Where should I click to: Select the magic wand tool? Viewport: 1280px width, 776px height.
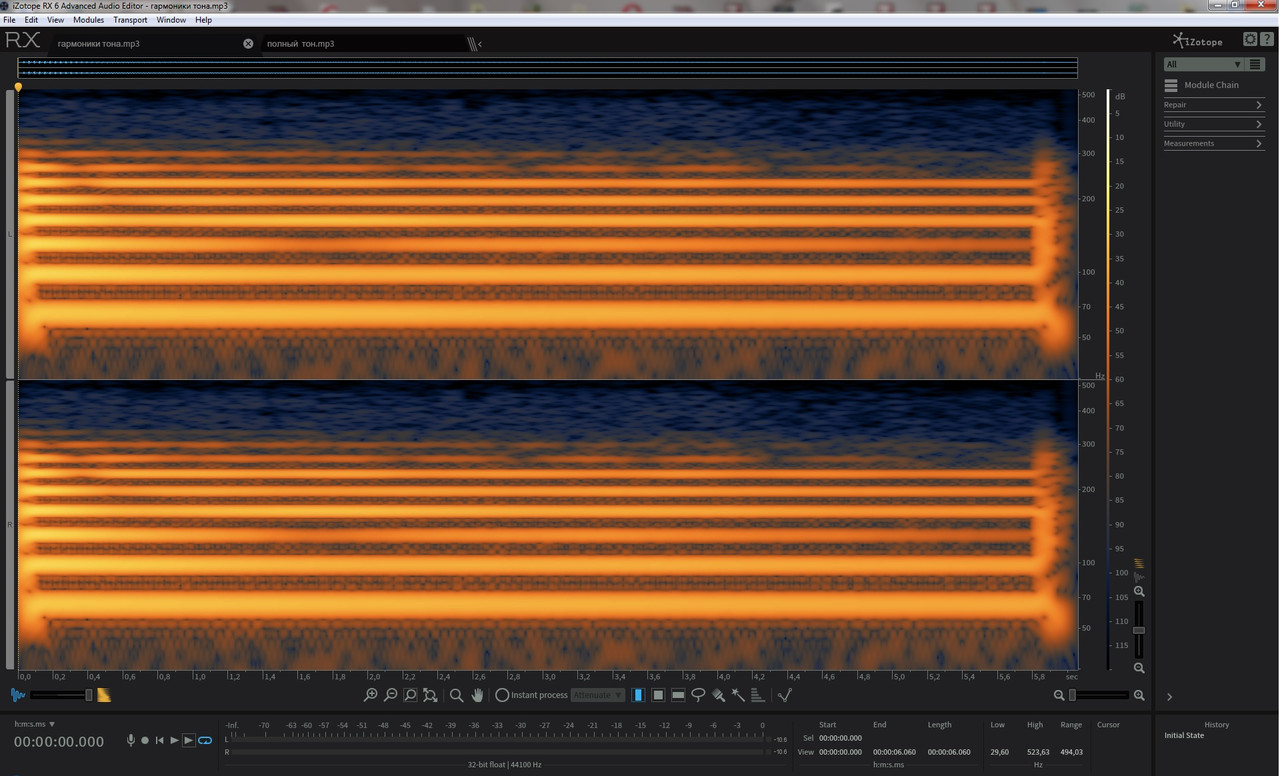pos(738,695)
